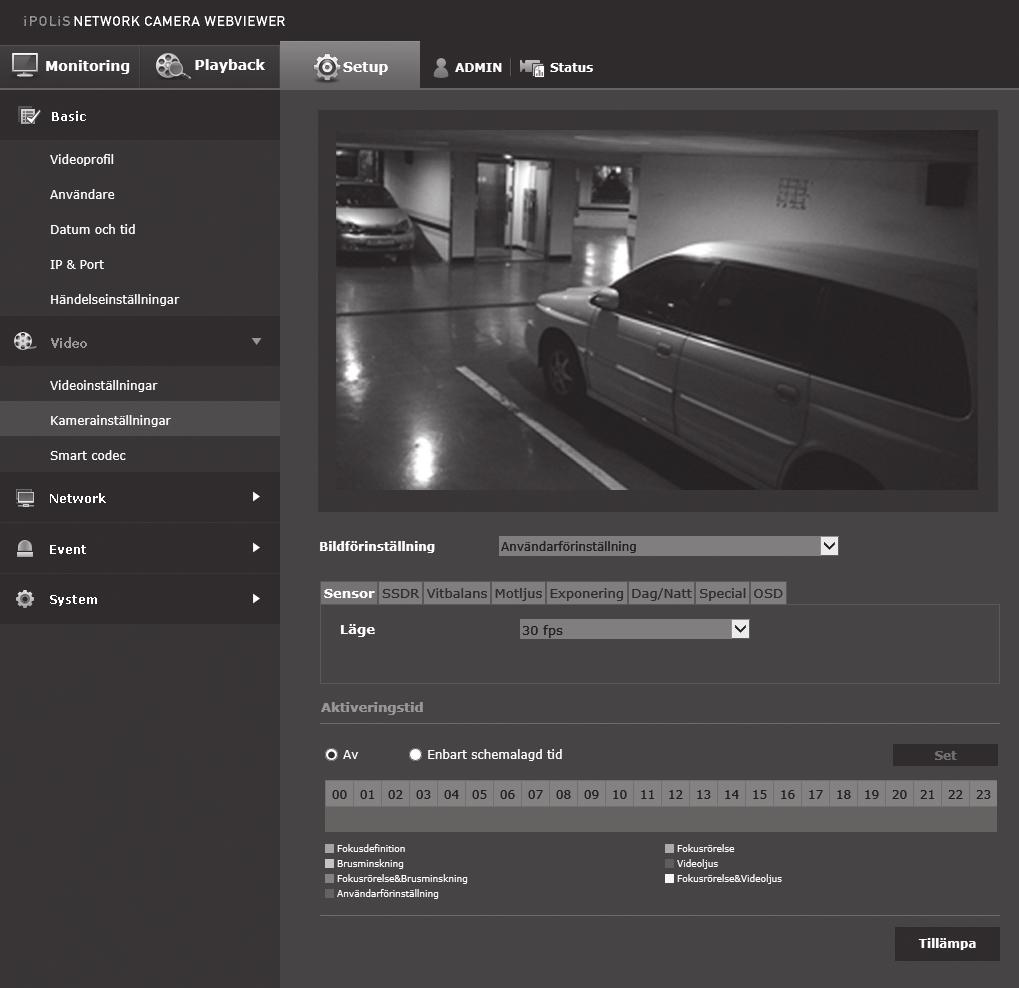Click the Basic checklist icon
This screenshot has height=988, width=1019.
tap(29, 116)
